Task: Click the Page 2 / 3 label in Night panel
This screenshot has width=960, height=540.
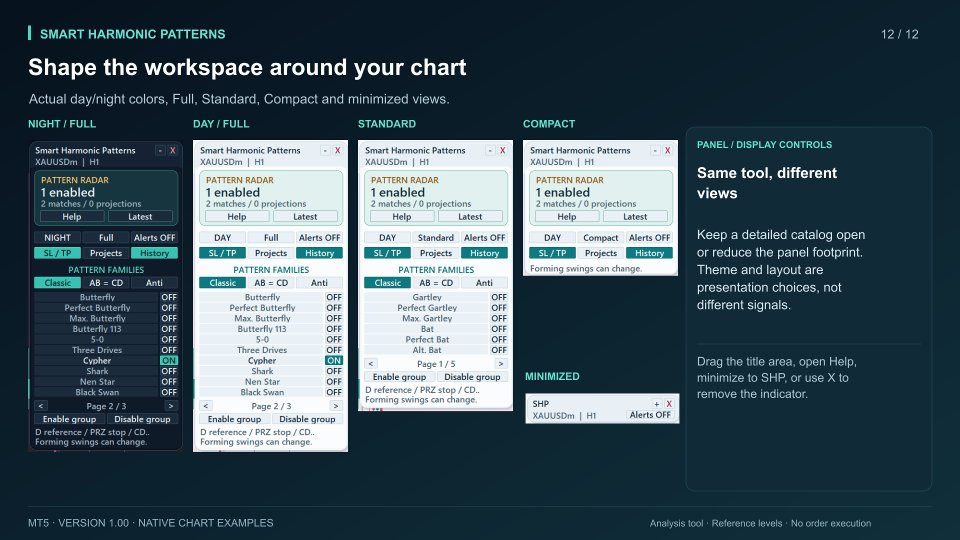Action: [106, 406]
